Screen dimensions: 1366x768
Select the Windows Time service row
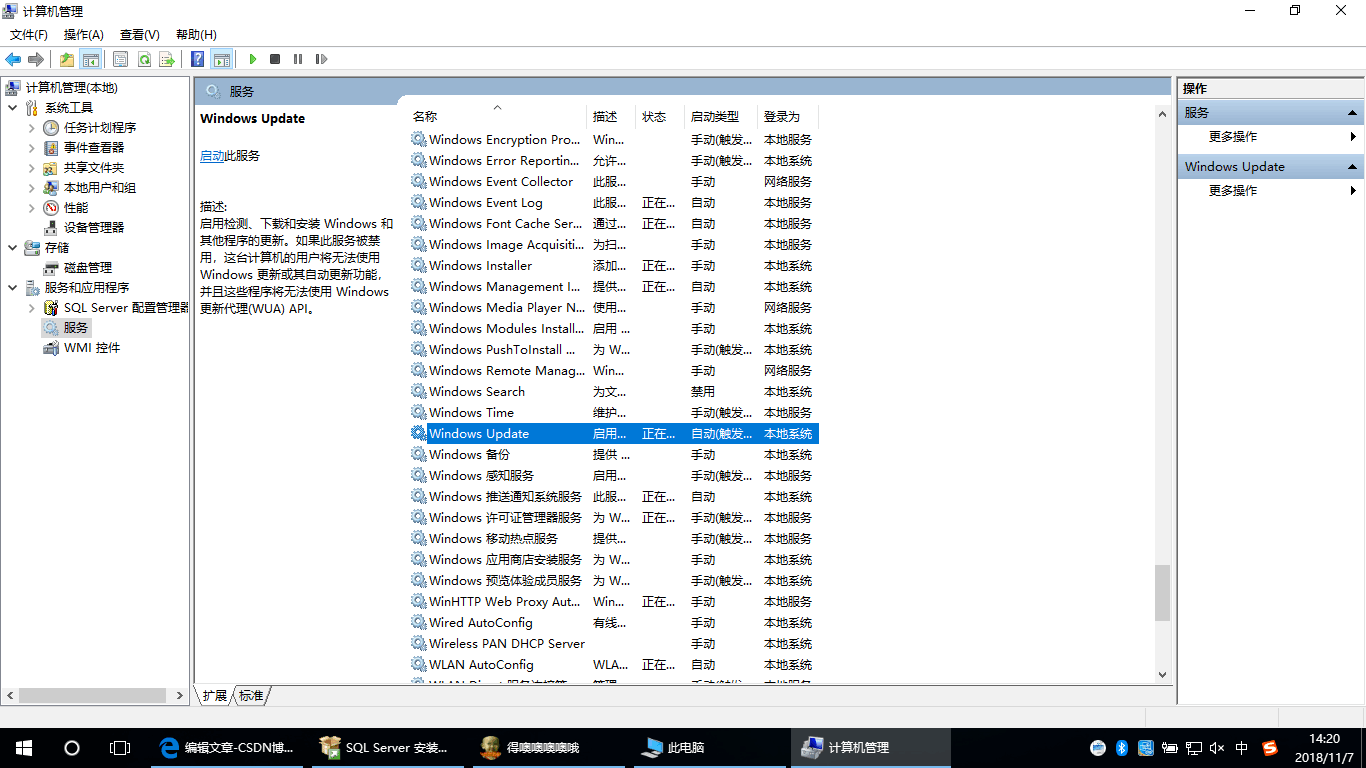[x=614, y=413]
